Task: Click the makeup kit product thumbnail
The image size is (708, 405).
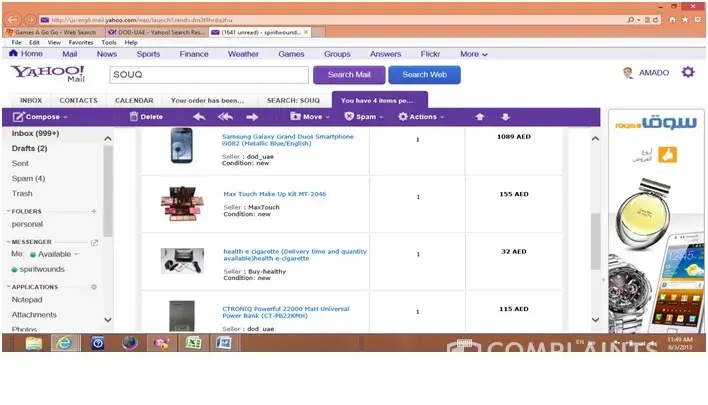Action: (x=182, y=203)
